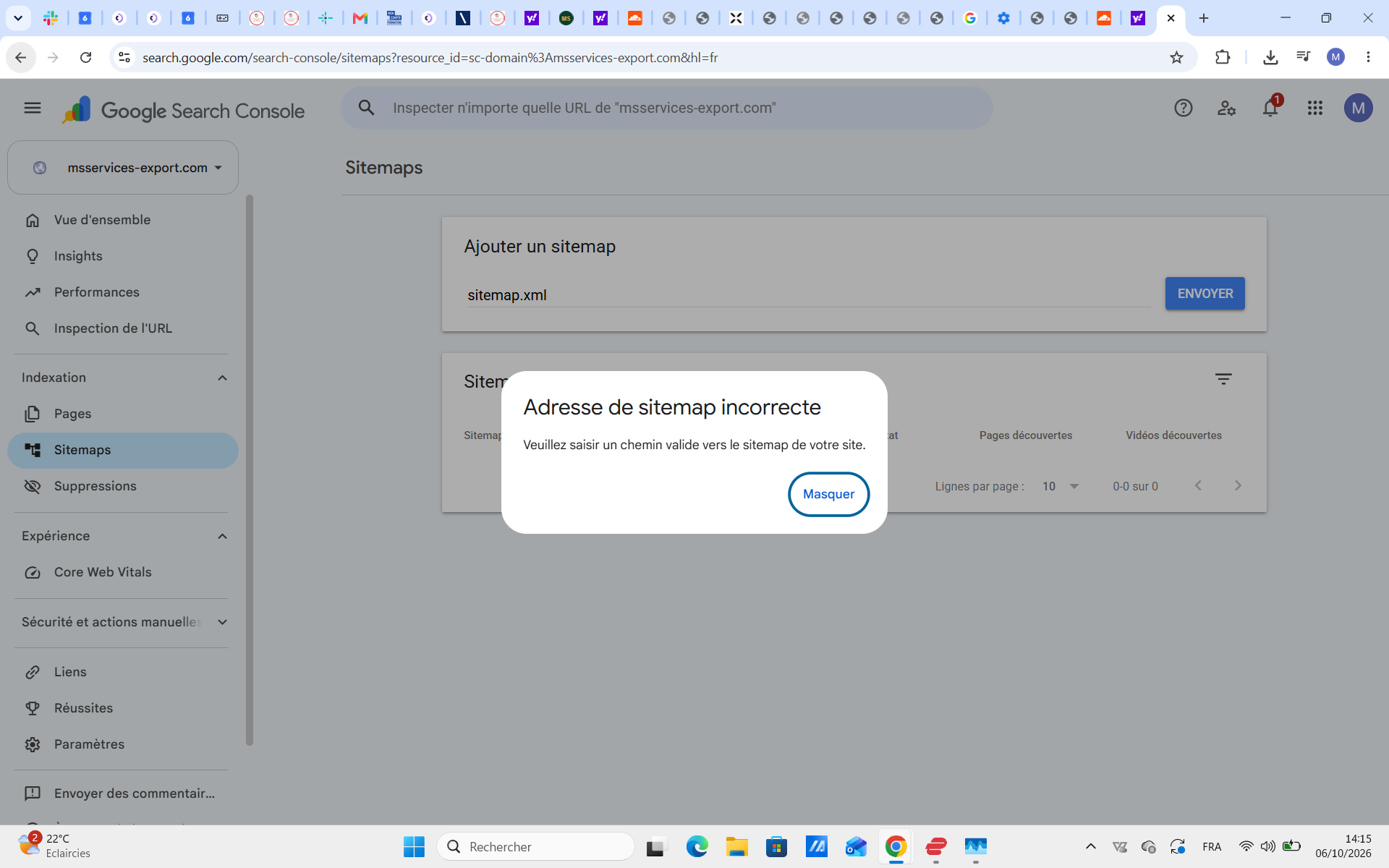
Task: Focus the URL inspection search bar
Action: (667, 108)
